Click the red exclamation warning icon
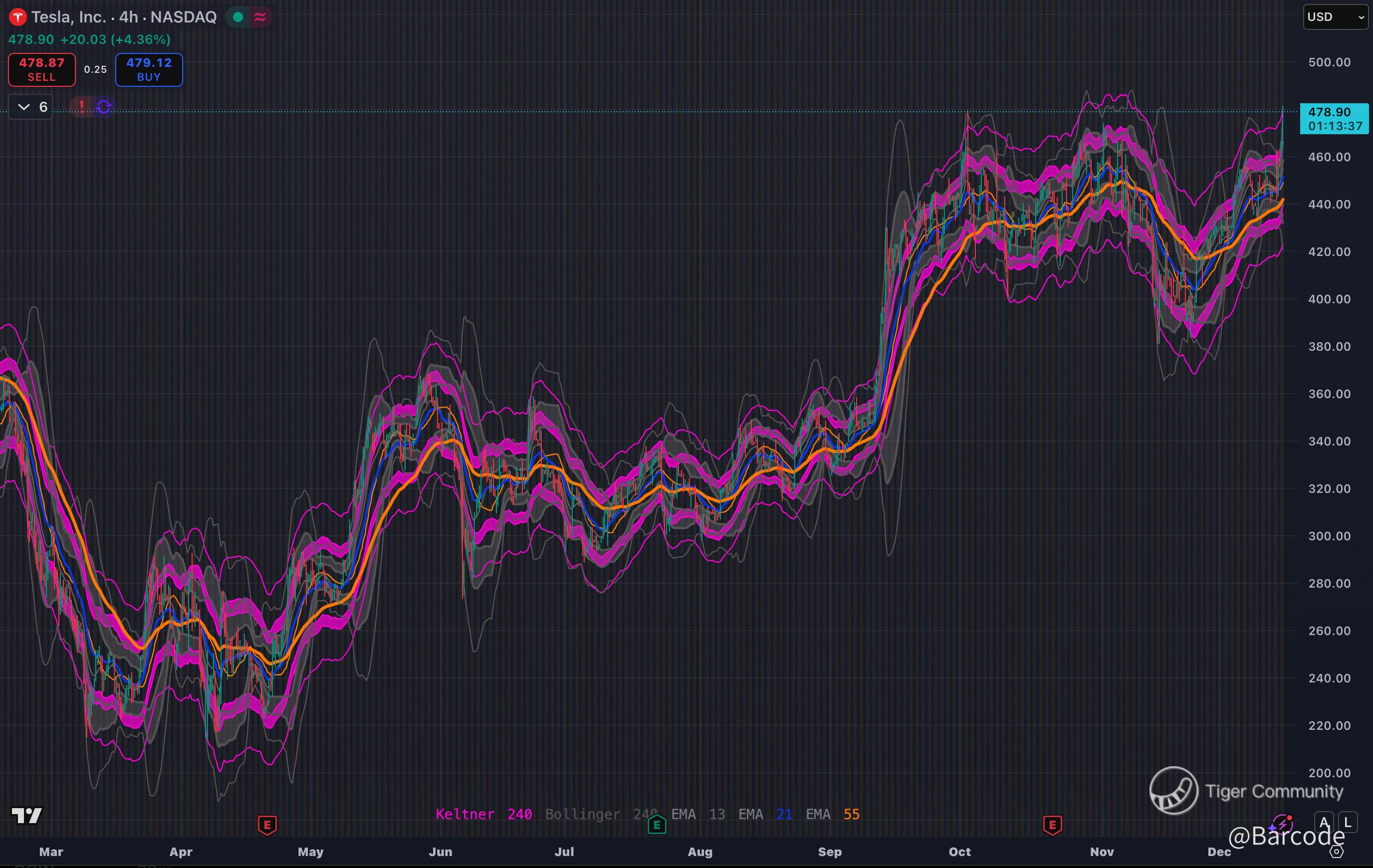The height and width of the screenshot is (868, 1373). [x=81, y=106]
